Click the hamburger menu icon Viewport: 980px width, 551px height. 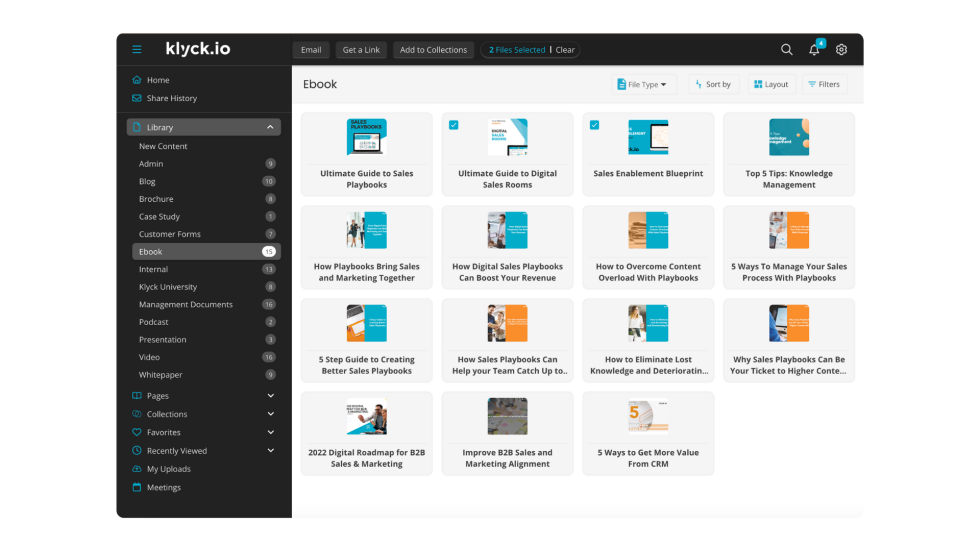click(137, 49)
